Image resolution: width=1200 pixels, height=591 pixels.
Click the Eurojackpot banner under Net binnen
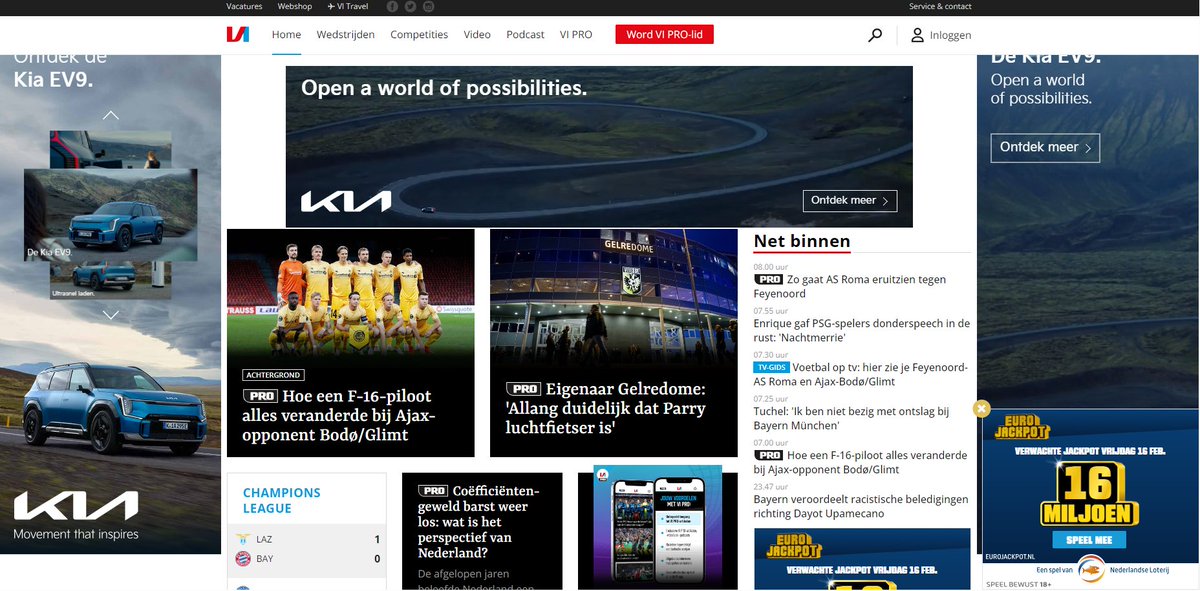tap(862, 559)
